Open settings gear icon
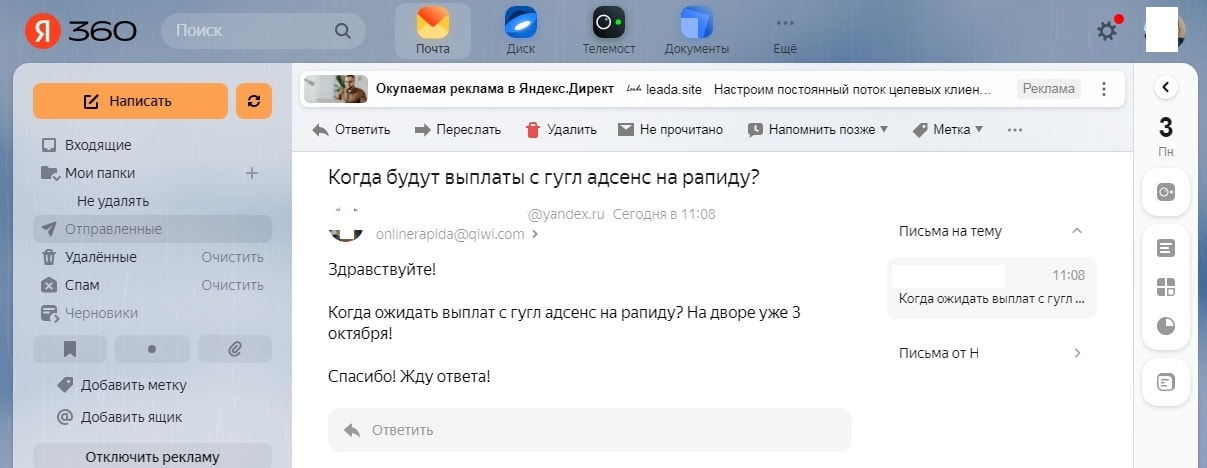Image resolution: width=1207 pixels, height=468 pixels. (x=1107, y=31)
